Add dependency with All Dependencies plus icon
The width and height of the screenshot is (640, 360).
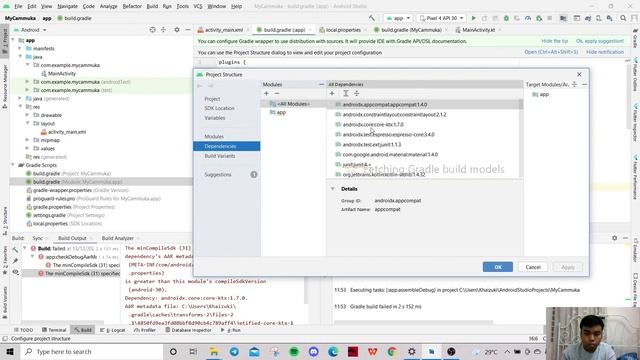332,93
